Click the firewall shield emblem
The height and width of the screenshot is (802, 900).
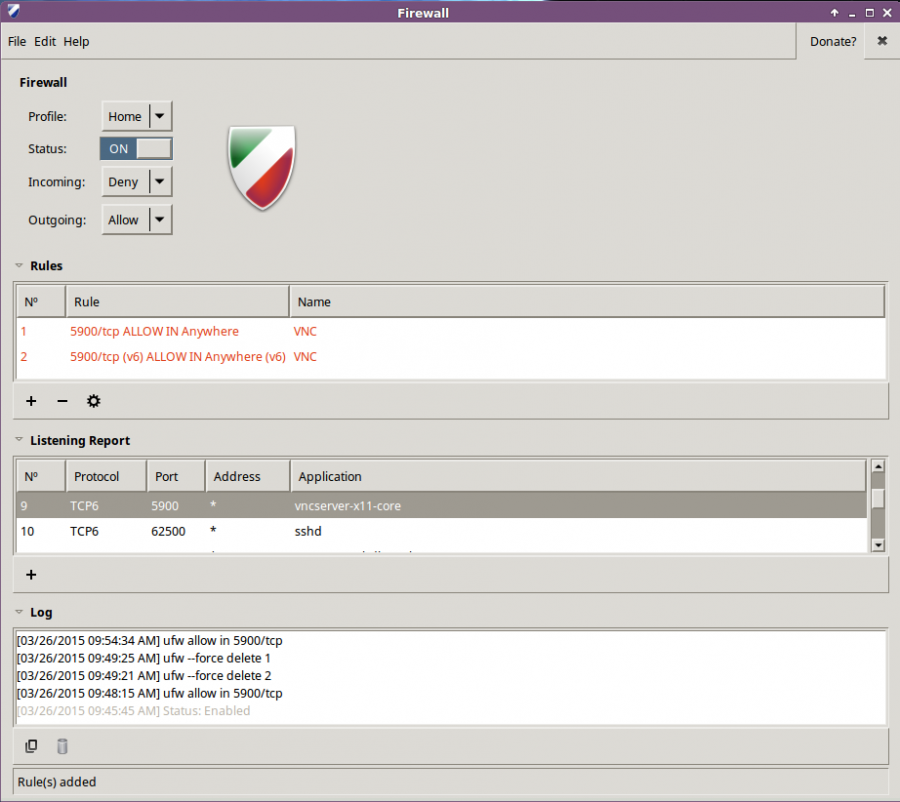260,168
